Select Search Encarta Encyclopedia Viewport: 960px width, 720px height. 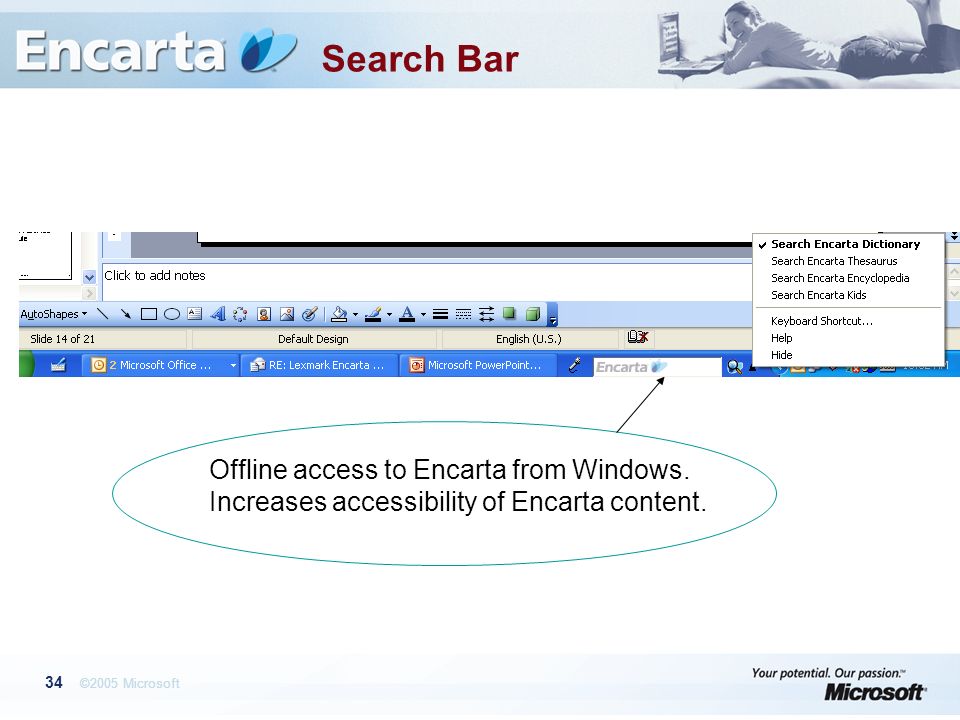(x=848, y=278)
